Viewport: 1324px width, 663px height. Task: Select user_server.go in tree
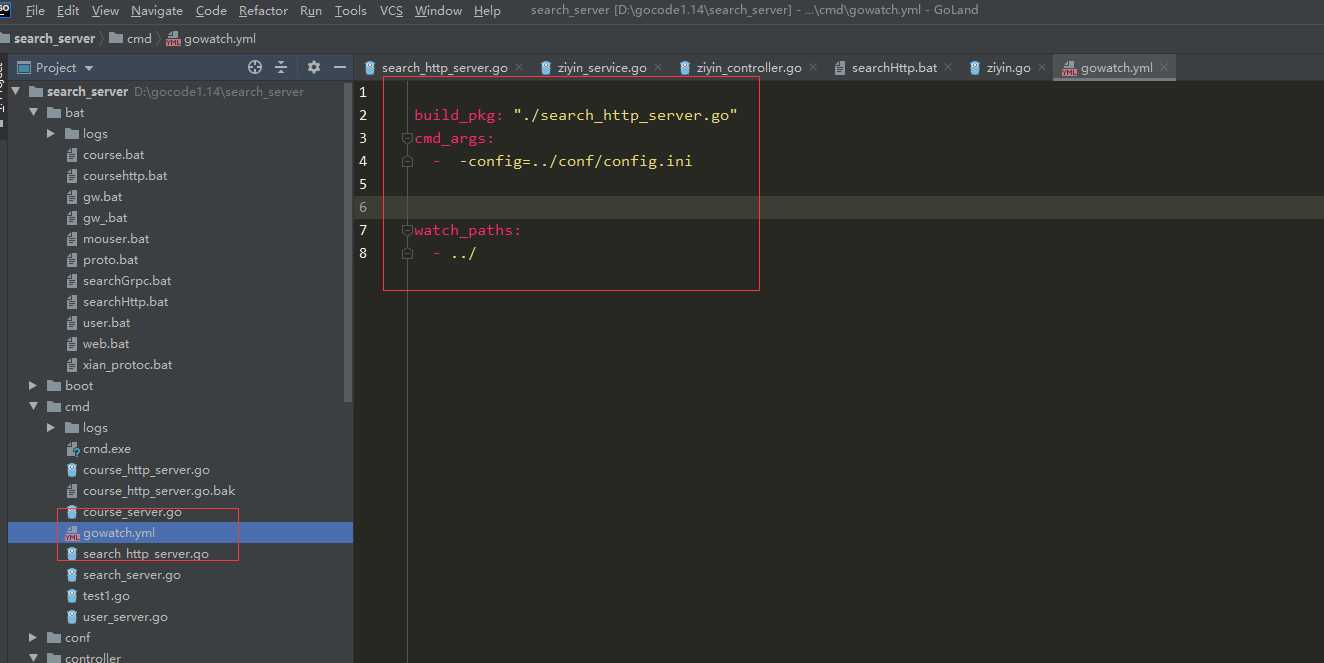coord(125,617)
